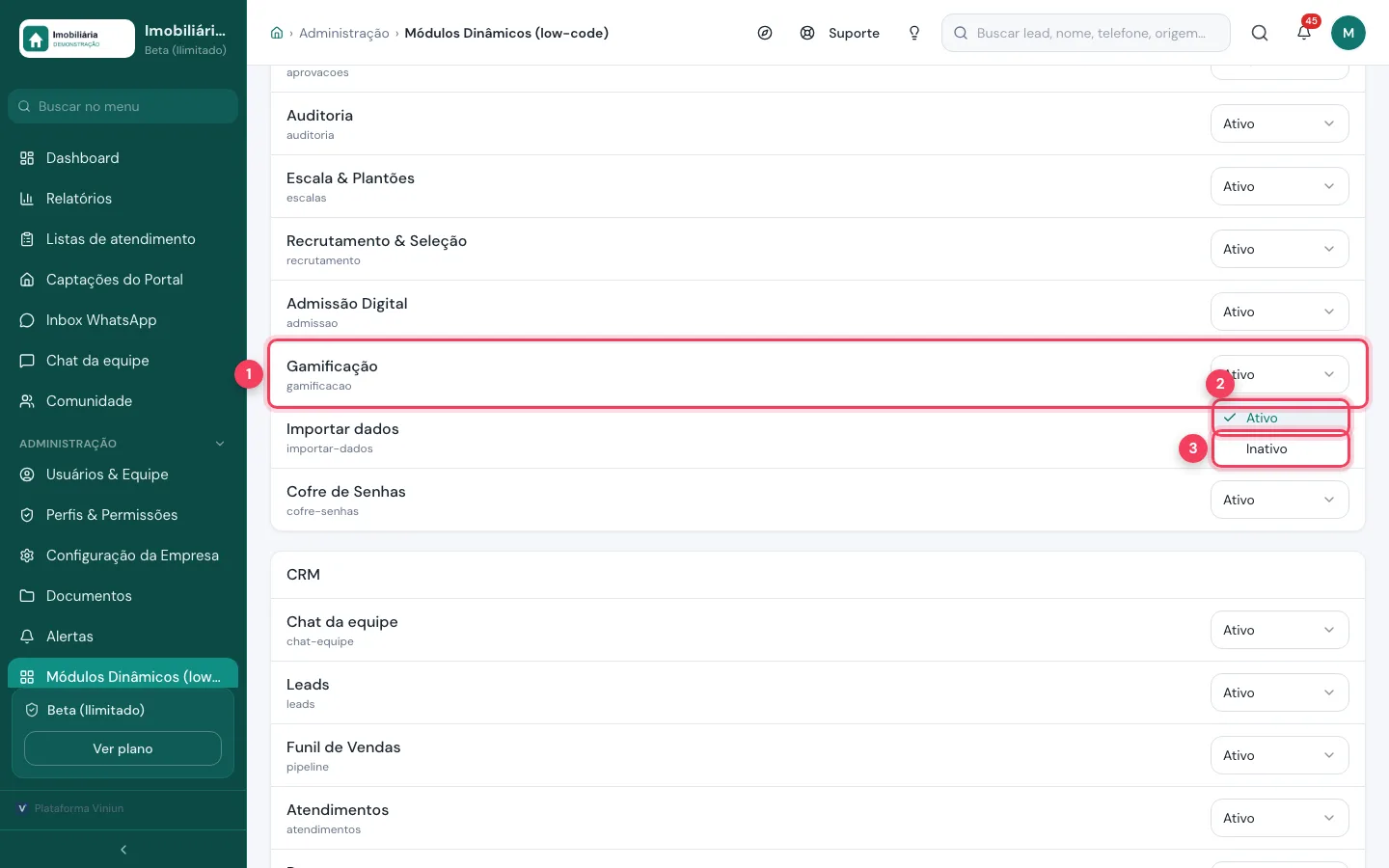Open Usuários & Equipe
This screenshot has height=868, width=1389.
[123, 475]
